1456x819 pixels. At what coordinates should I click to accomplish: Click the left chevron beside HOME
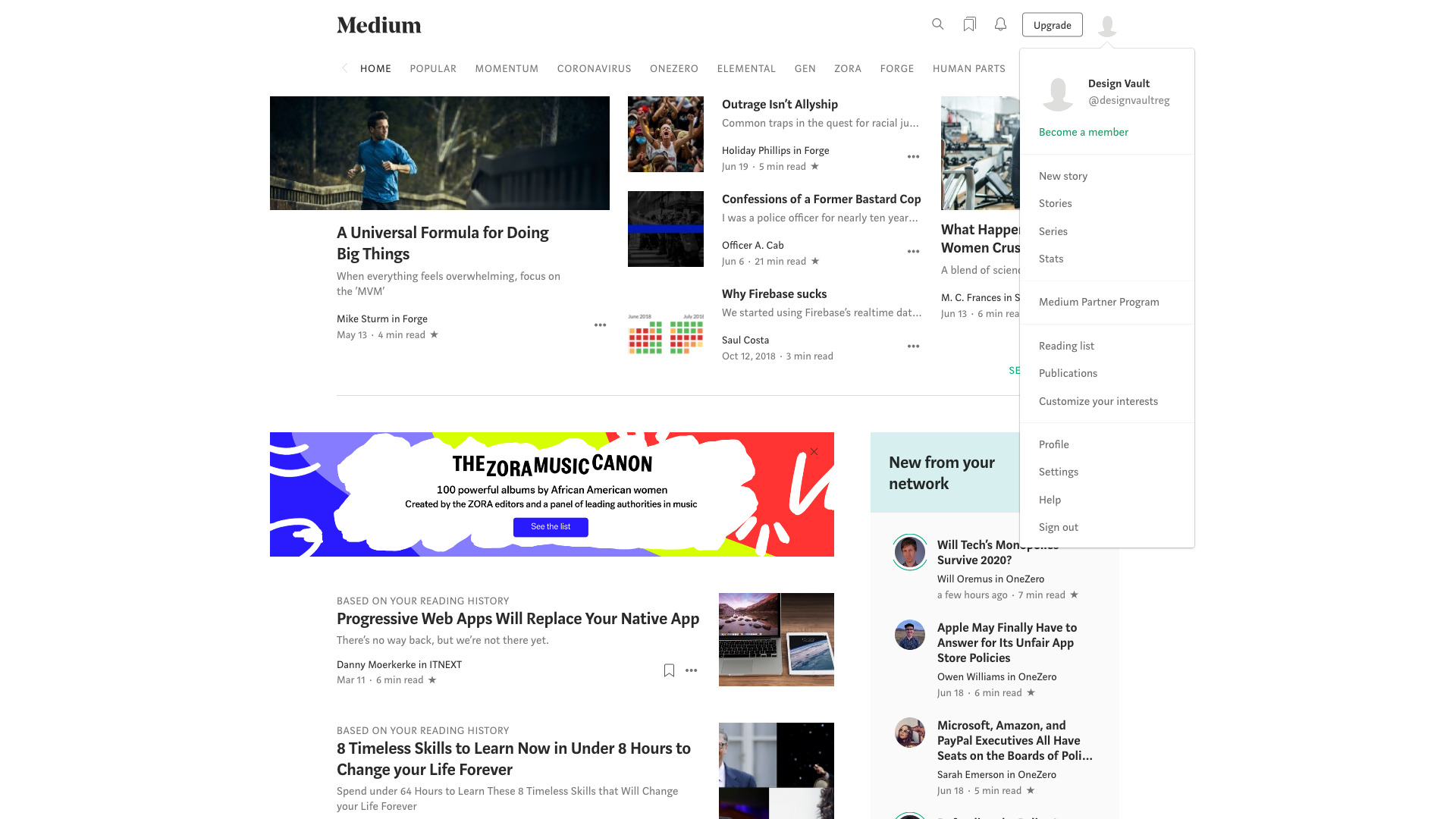345,68
